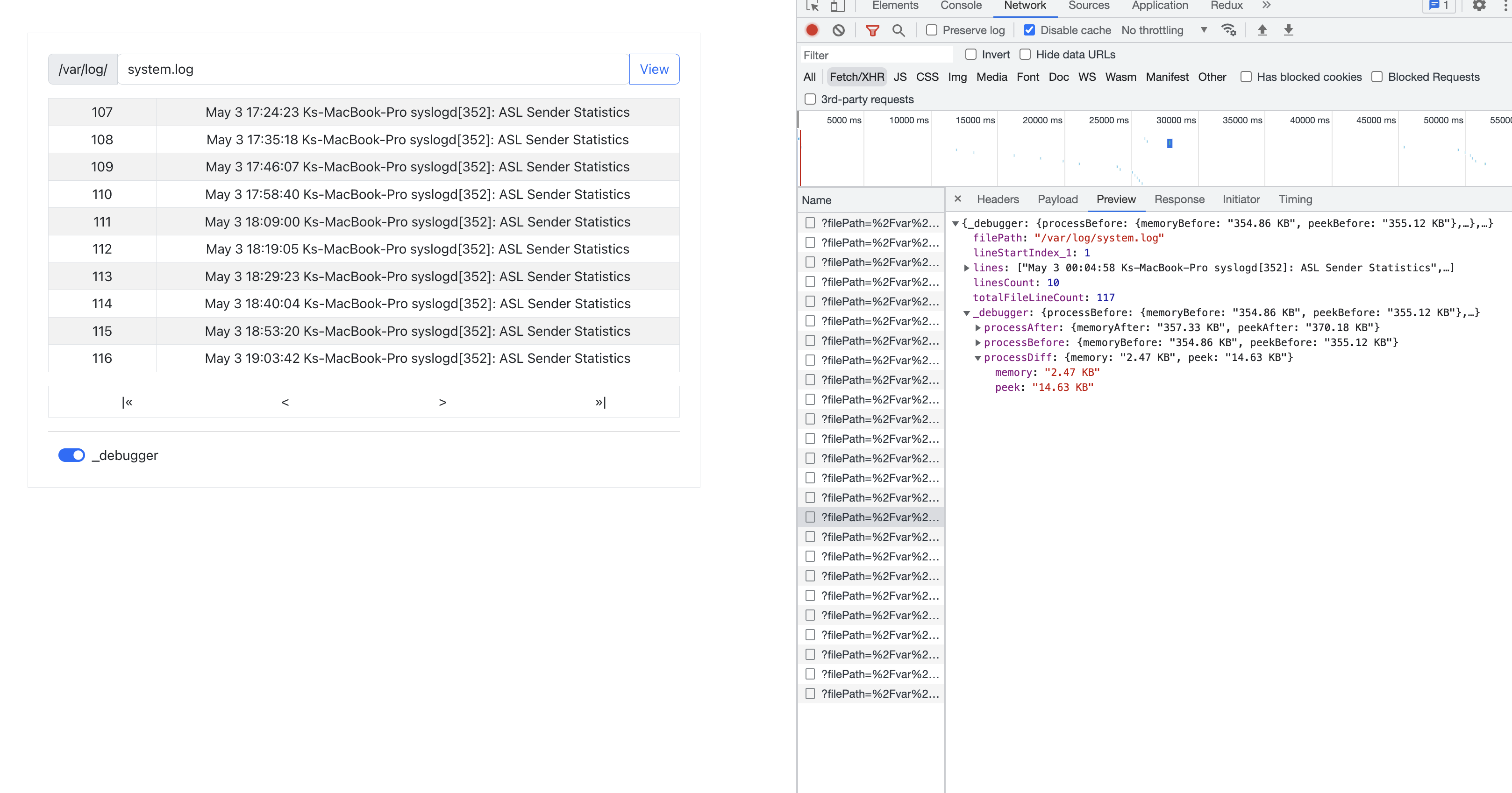
Task: Click the View button
Action: (654, 69)
